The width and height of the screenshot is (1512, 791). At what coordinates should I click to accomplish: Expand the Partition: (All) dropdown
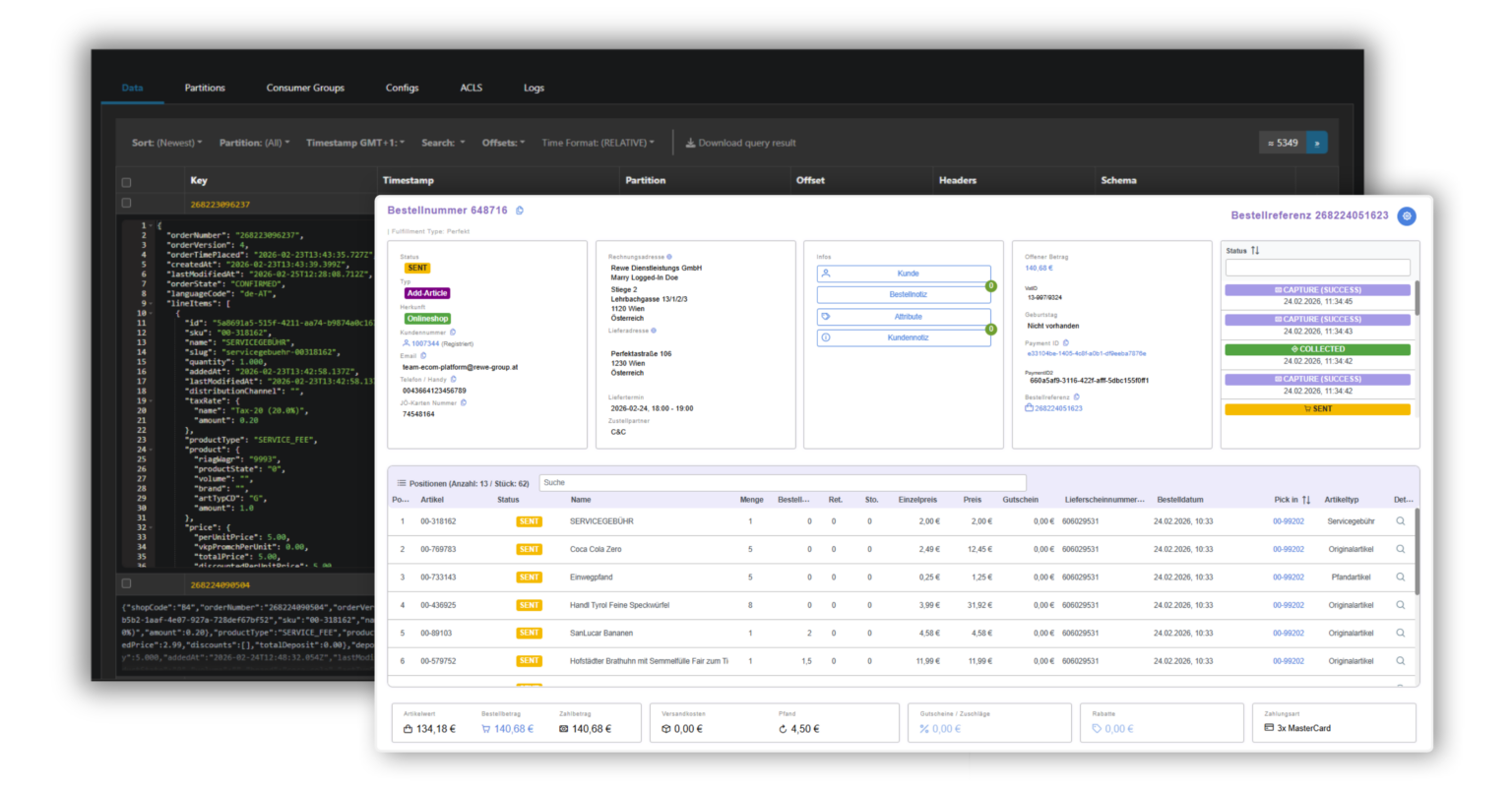click(254, 143)
